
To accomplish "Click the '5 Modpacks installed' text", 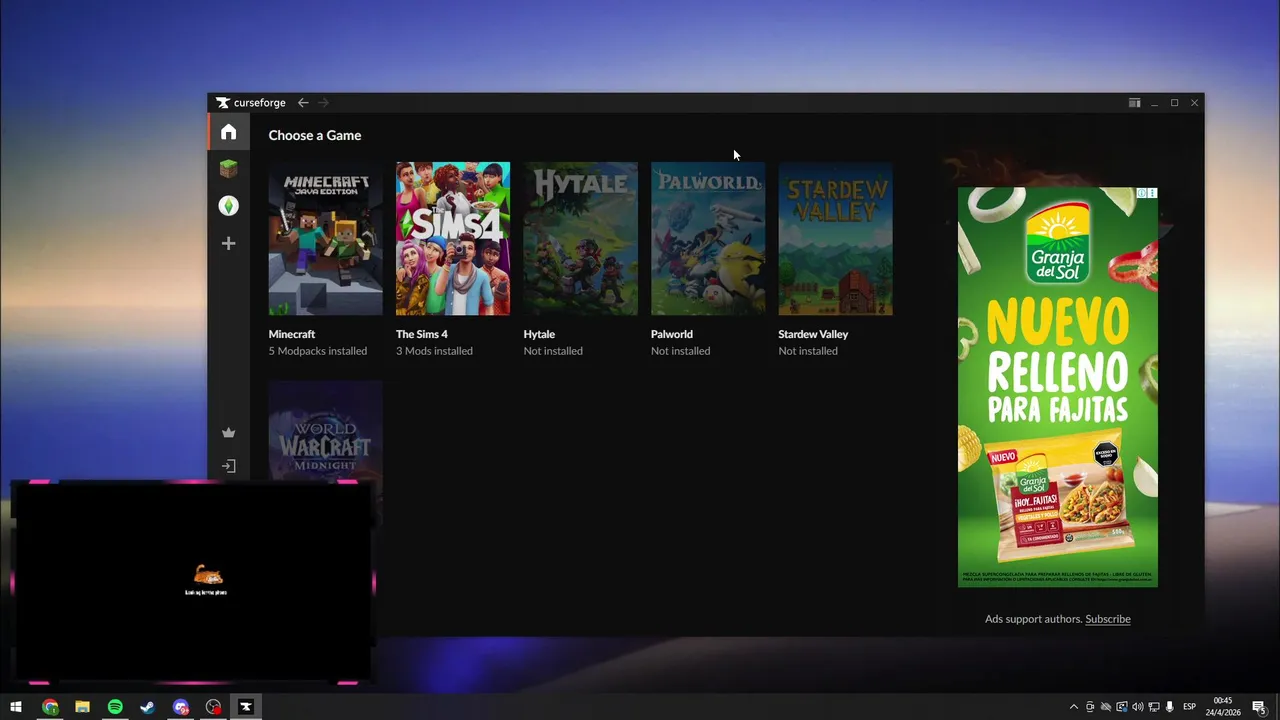I will coord(318,351).
